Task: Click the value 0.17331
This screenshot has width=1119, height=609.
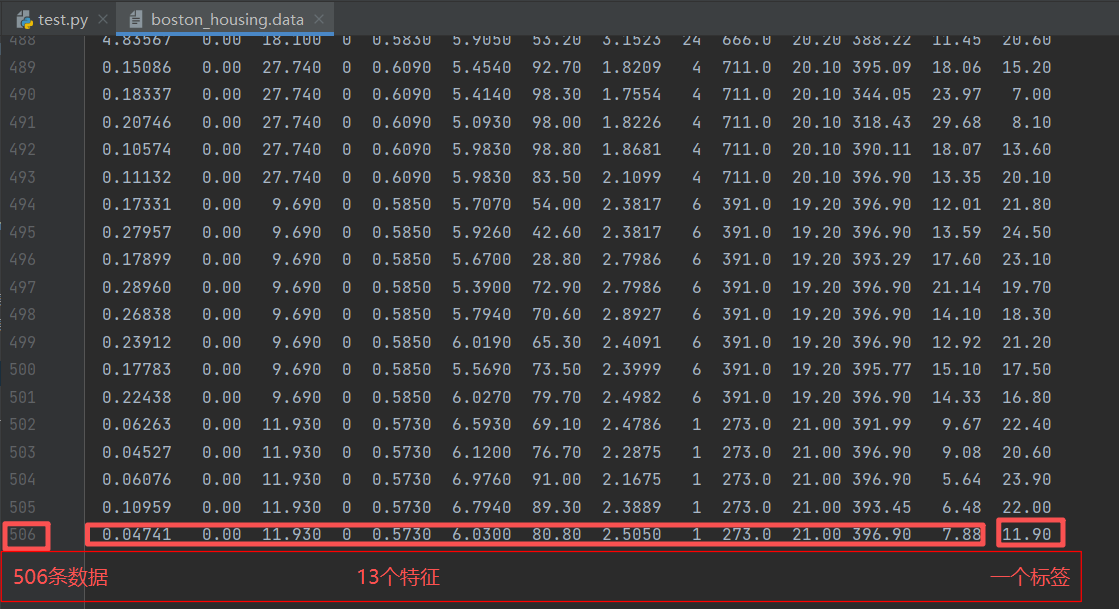Action: [x=136, y=205]
